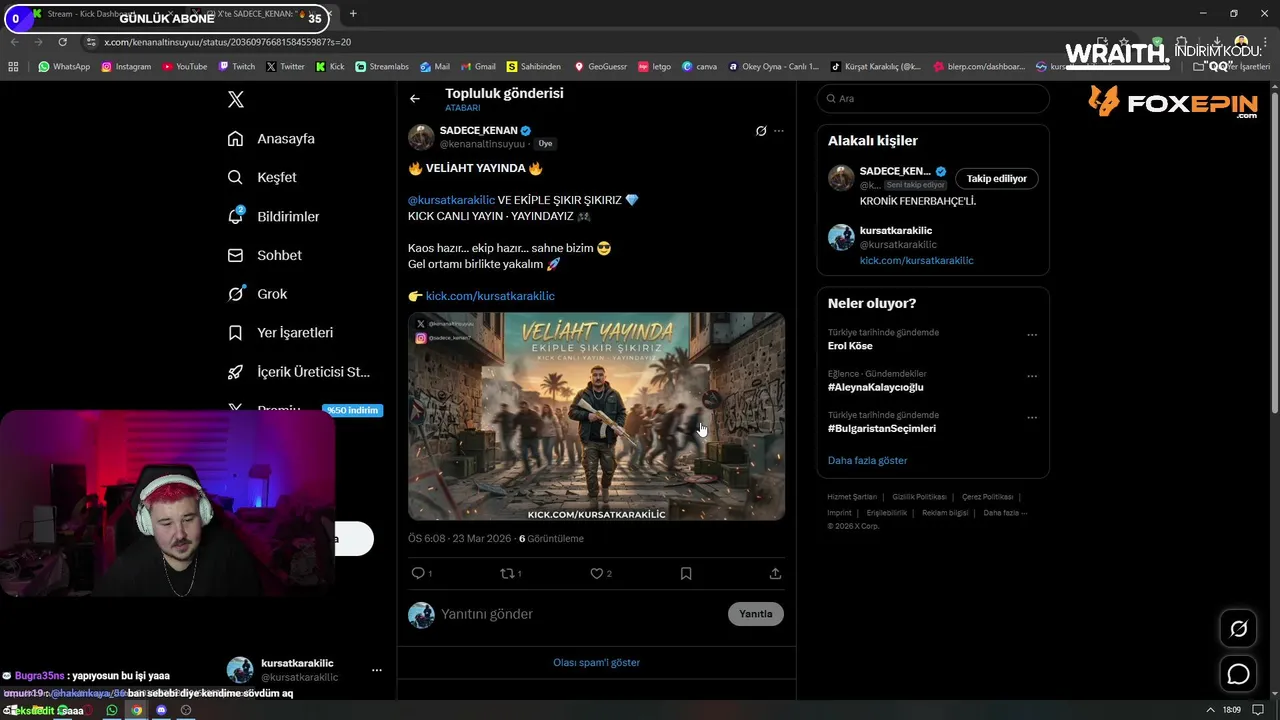This screenshot has width=1280, height=720.
Task: Open the VELİAHT YAYINDA post image
Action: point(596,416)
